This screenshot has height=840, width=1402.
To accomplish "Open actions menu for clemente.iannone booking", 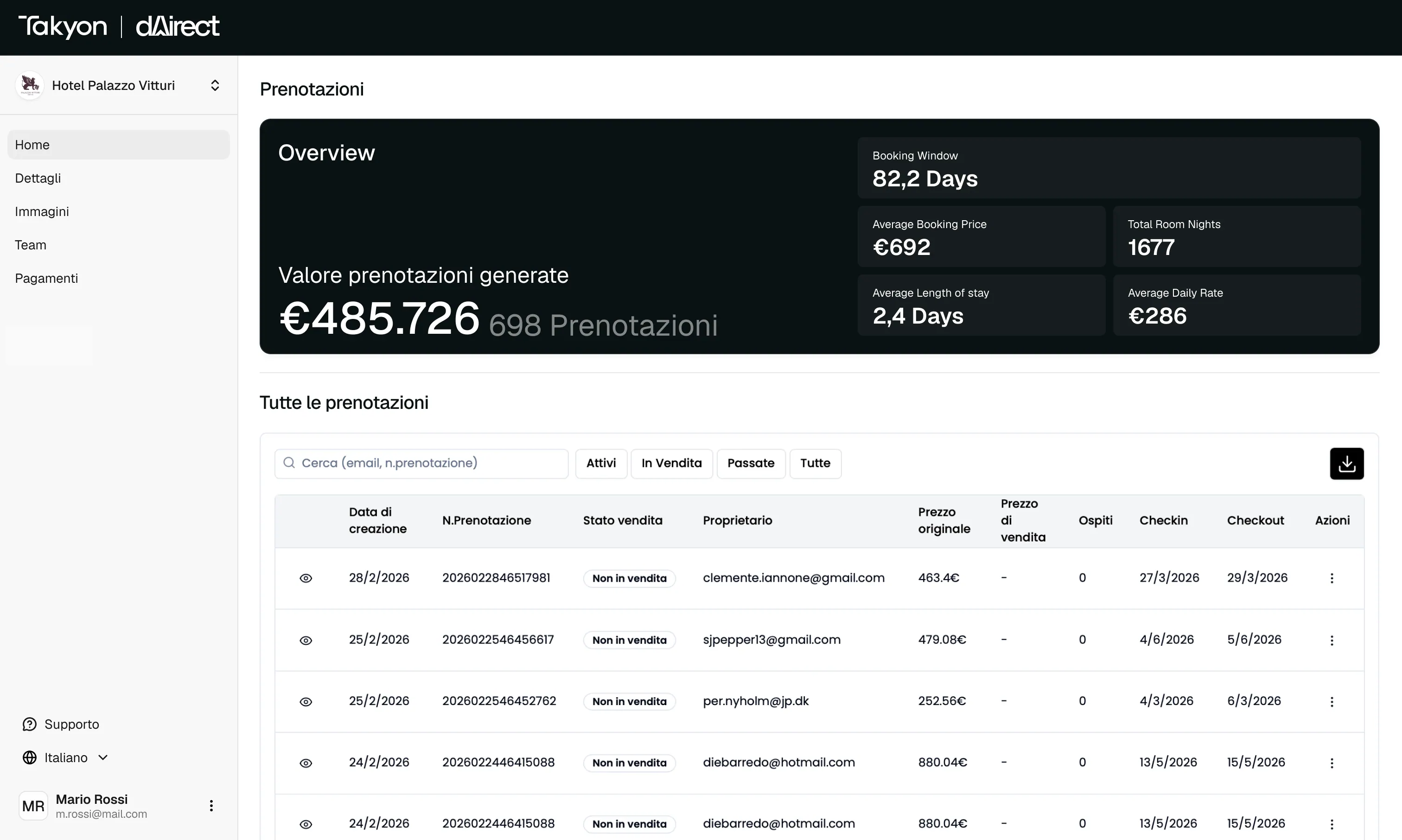I will (x=1331, y=578).
